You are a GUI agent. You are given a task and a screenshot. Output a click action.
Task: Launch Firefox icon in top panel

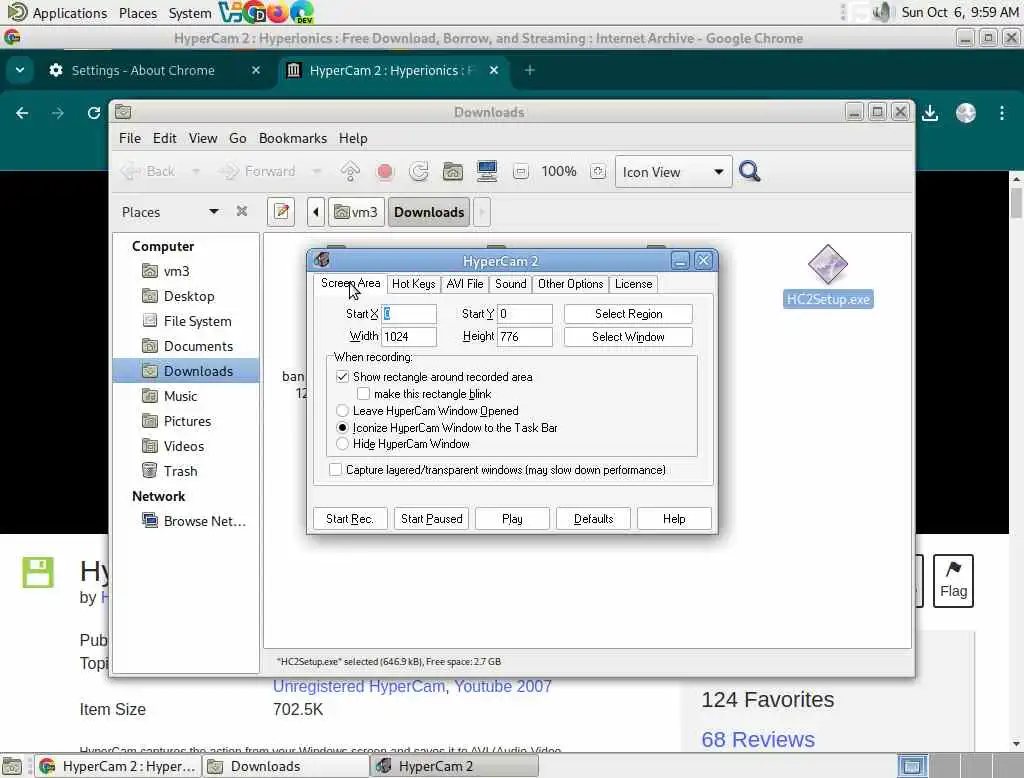click(278, 12)
